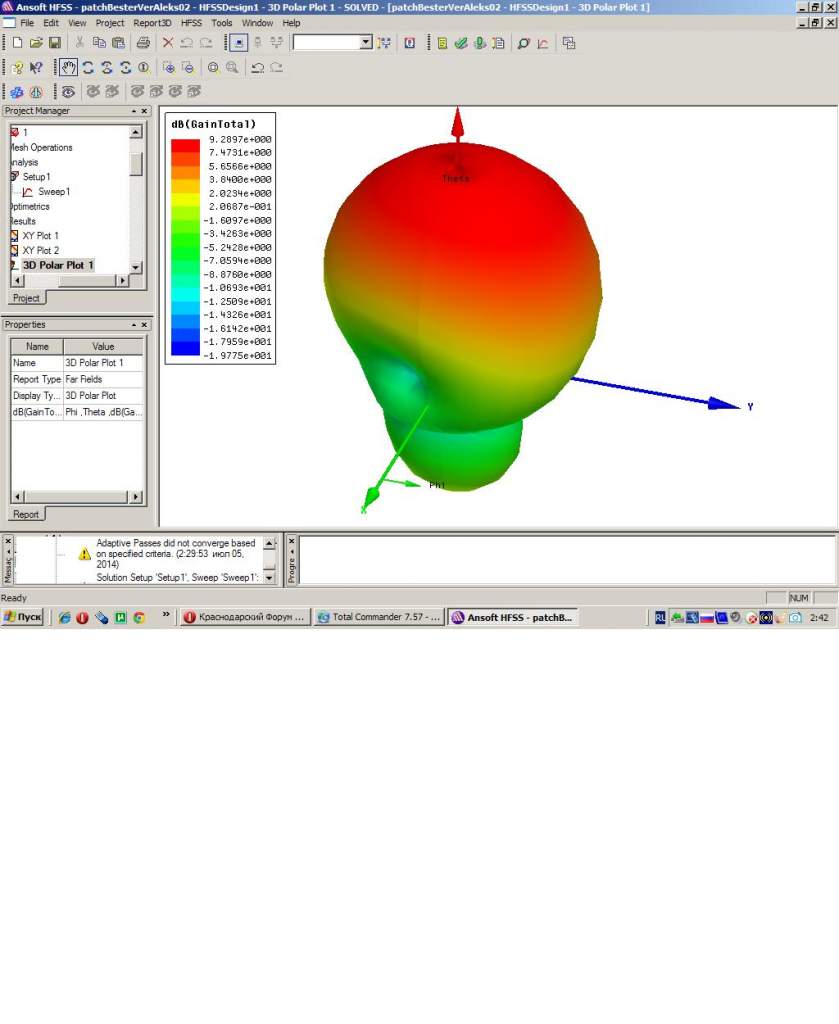The width and height of the screenshot is (839, 1024).
Task: Click the 'Far Fields' report type cell
Action: pyautogui.click(x=103, y=379)
